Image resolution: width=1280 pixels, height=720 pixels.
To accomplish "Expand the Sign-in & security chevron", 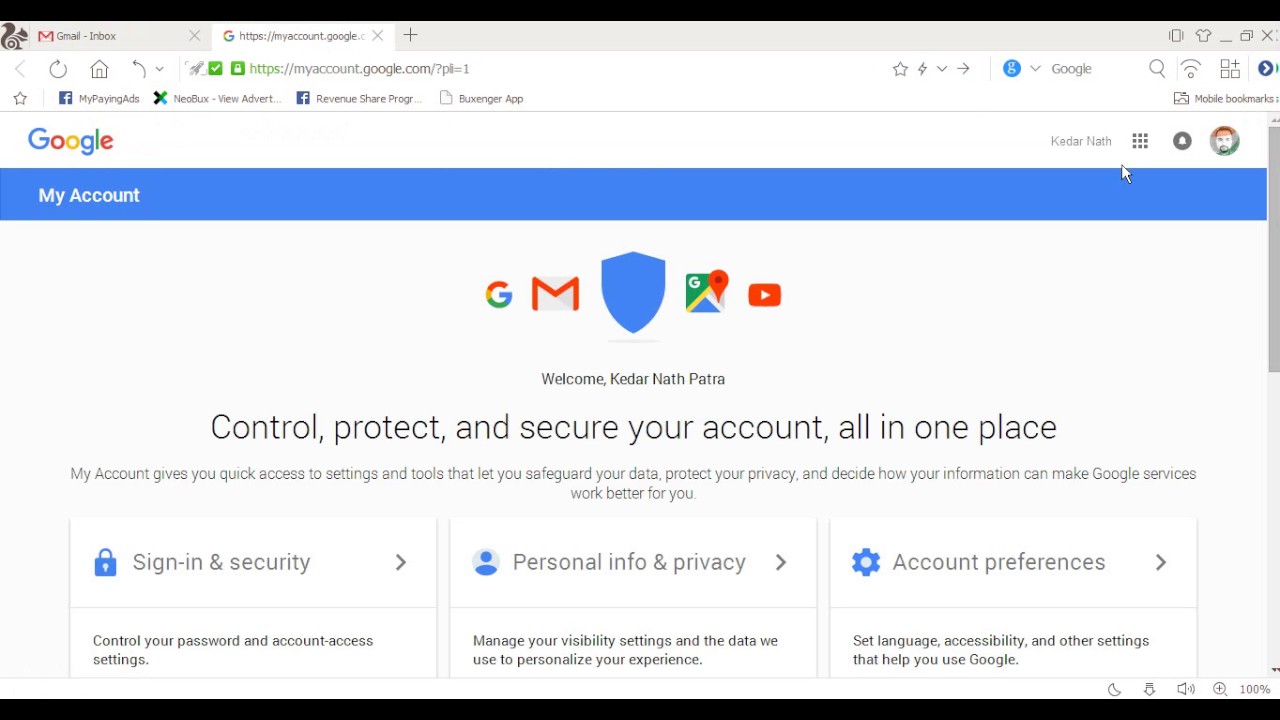I will tap(401, 562).
